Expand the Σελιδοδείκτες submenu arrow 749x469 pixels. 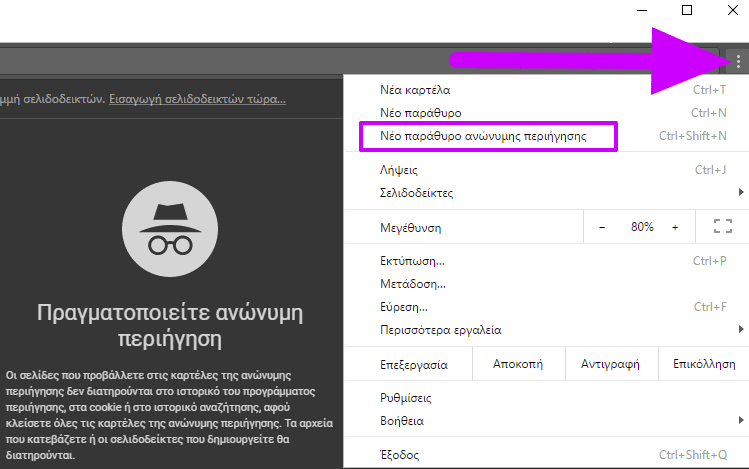coord(741,192)
